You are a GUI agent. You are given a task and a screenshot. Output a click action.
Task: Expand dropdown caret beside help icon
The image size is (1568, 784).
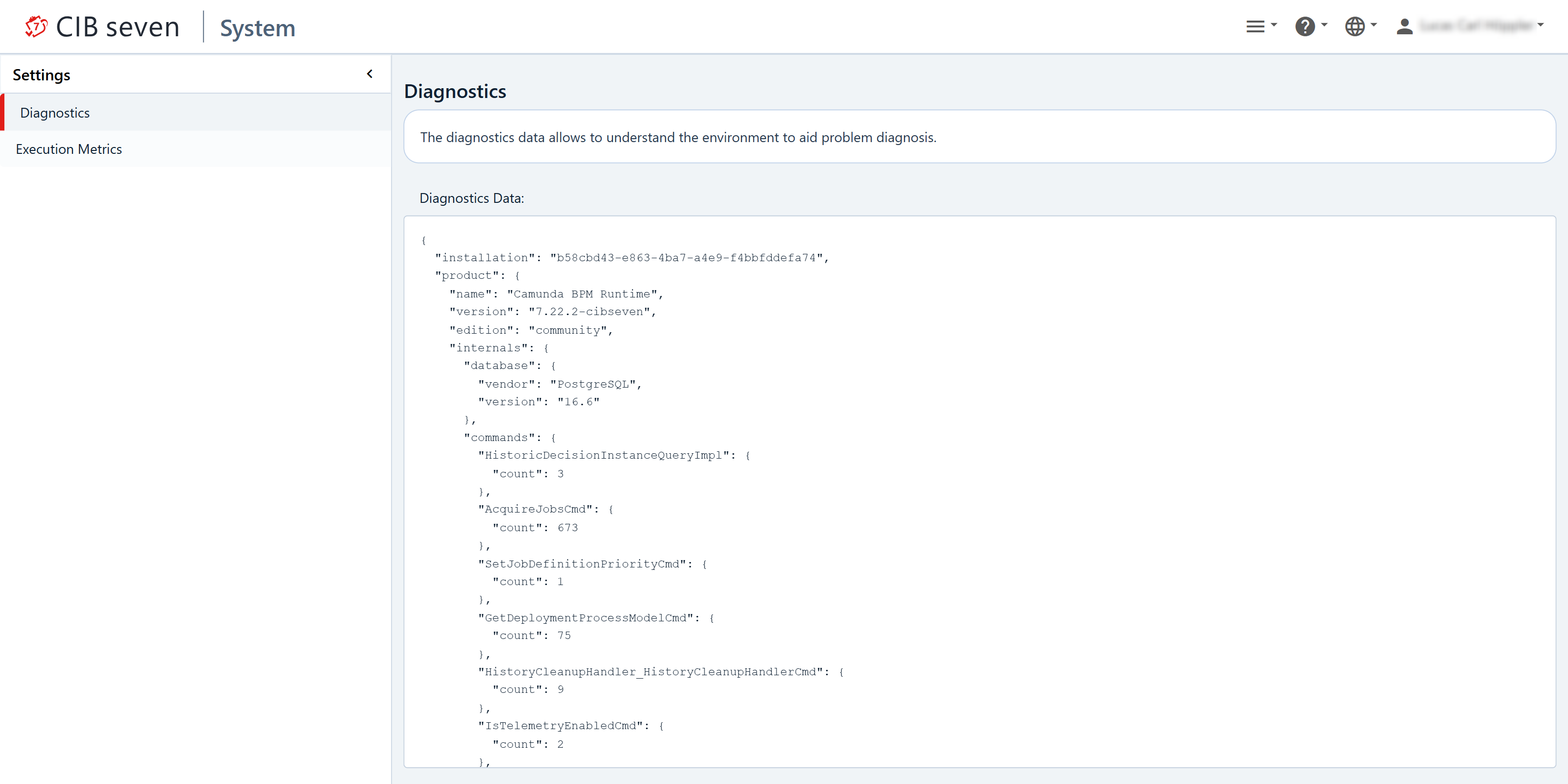[x=1324, y=25]
